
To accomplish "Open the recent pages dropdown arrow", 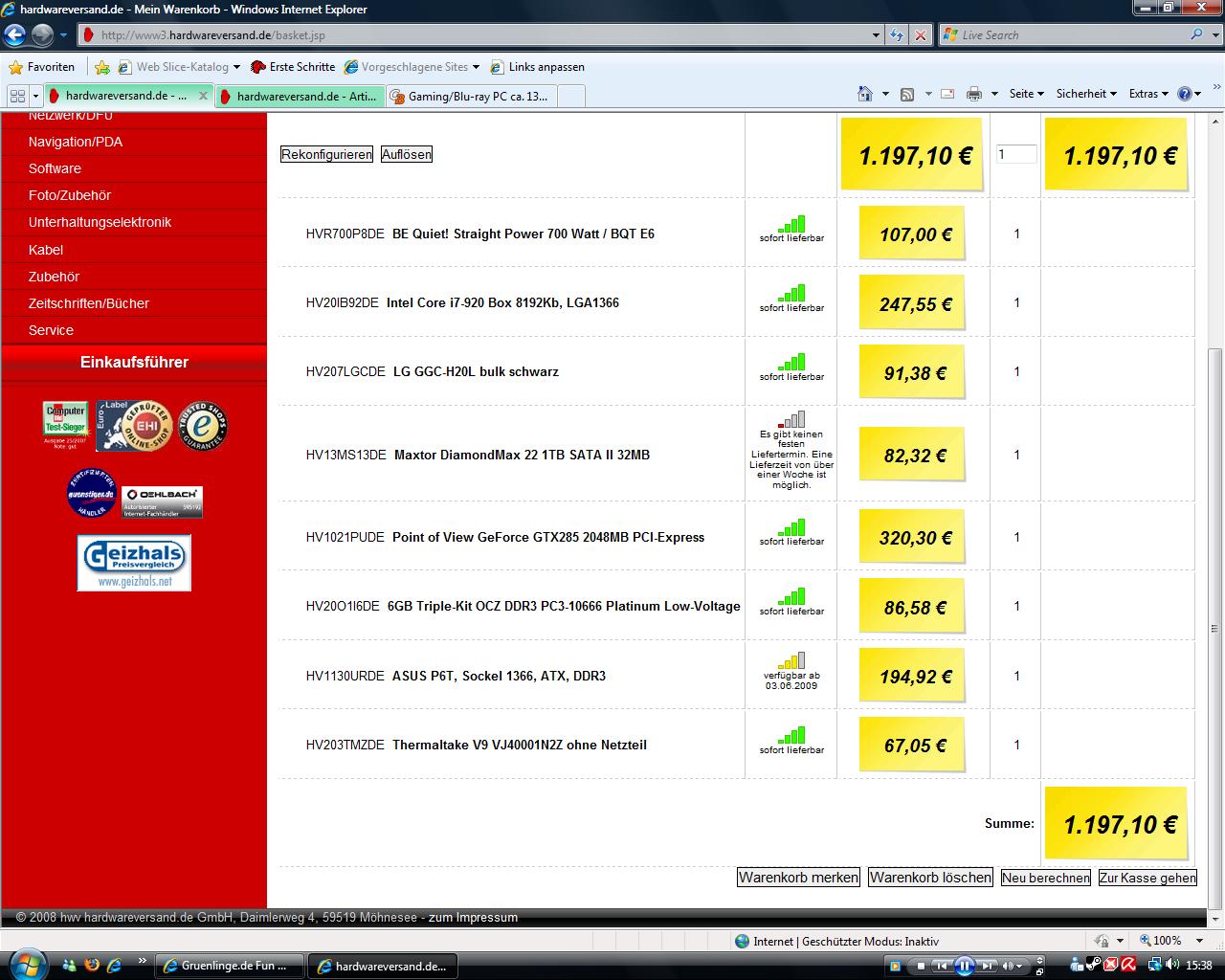I will click(63, 35).
